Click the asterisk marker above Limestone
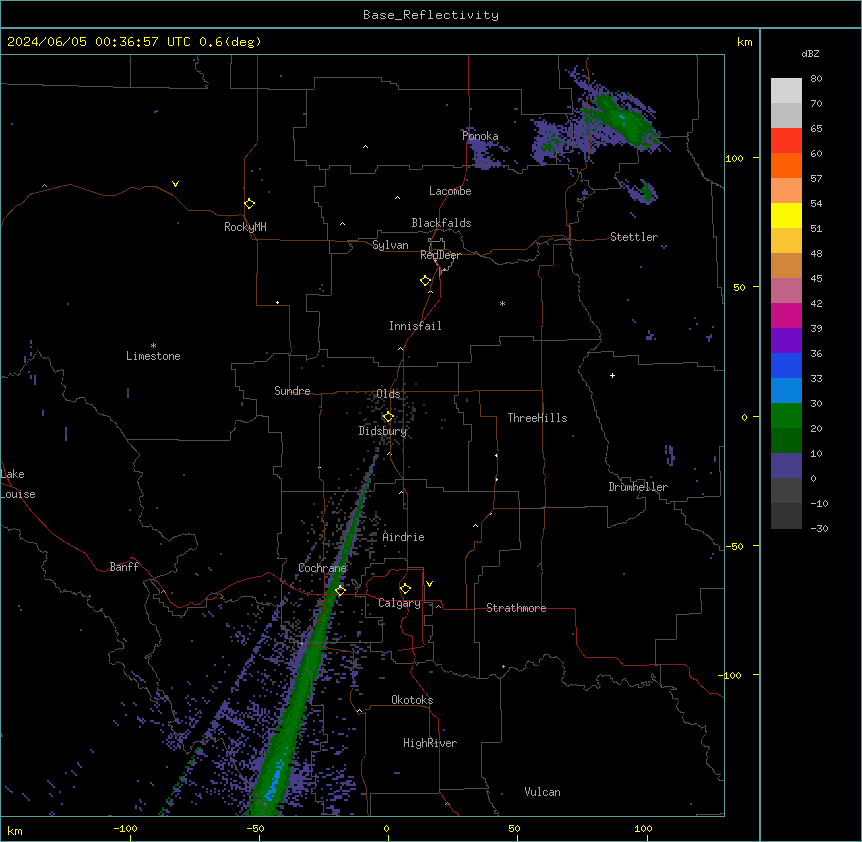 pyautogui.click(x=153, y=346)
